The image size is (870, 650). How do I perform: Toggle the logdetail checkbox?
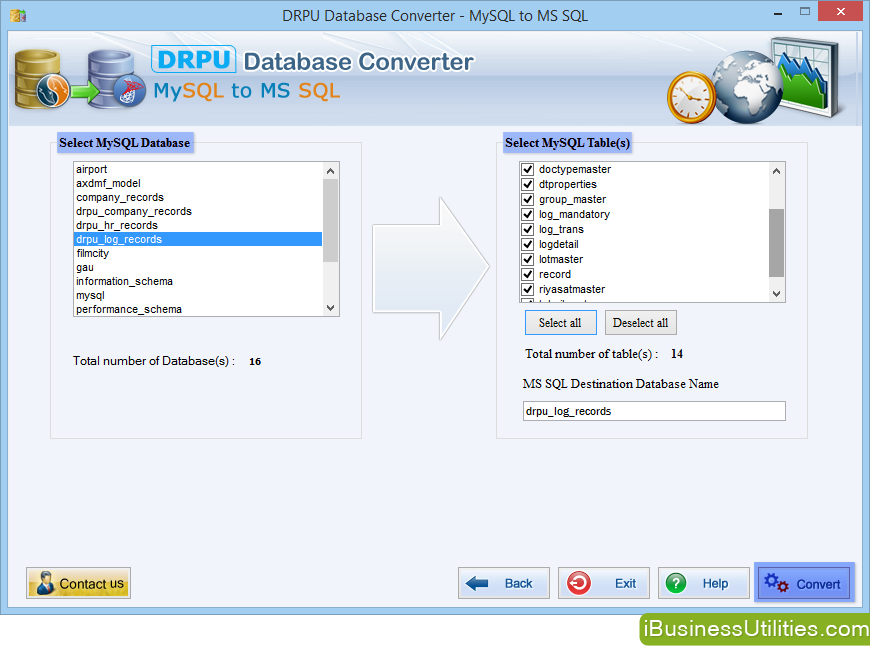point(528,244)
